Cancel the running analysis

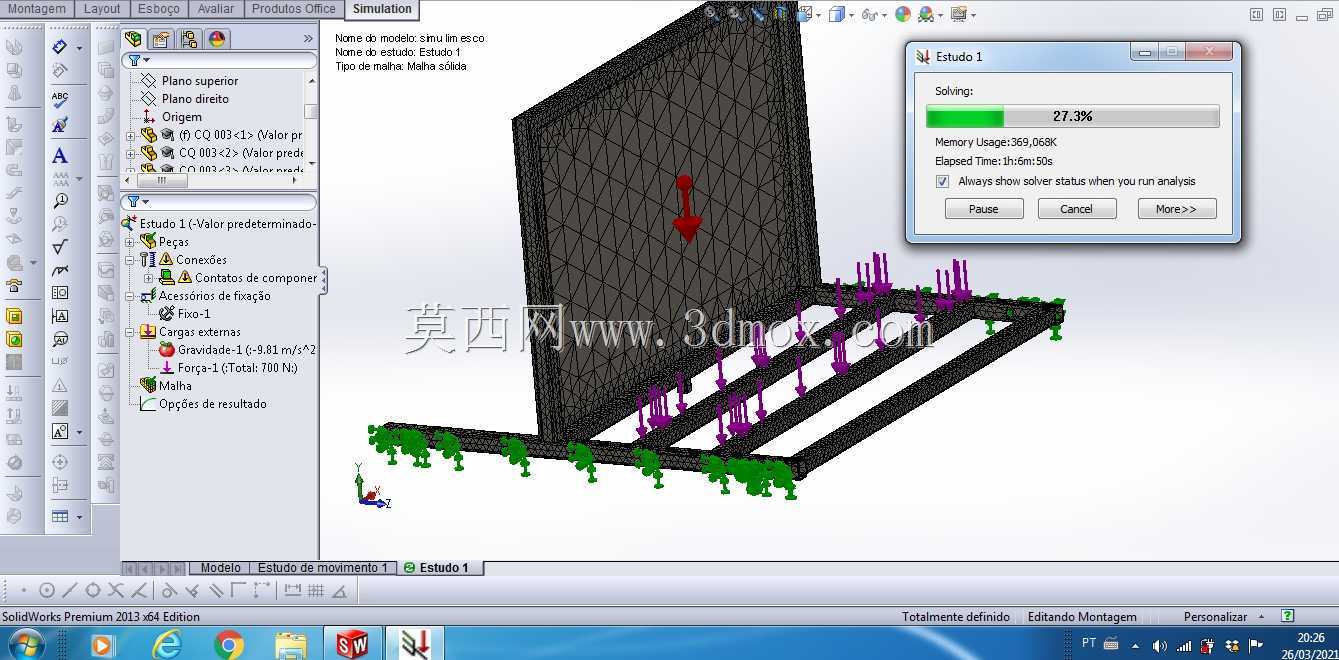pos(1076,209)
